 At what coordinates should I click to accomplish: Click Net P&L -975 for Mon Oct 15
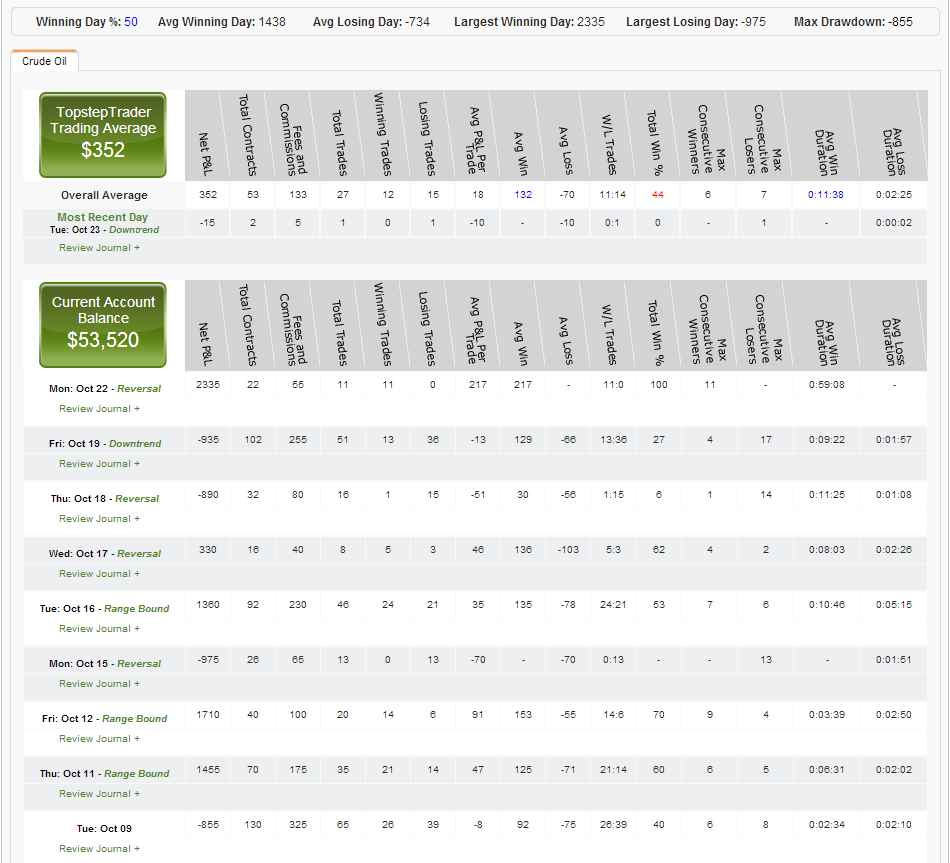coord(208,660)
